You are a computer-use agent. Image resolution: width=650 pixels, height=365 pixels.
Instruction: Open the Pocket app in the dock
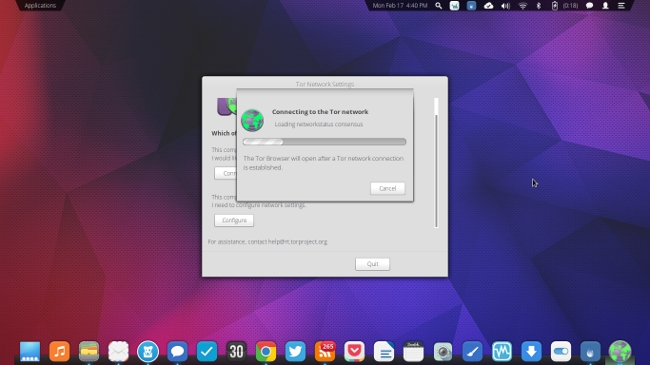[354, 351]
